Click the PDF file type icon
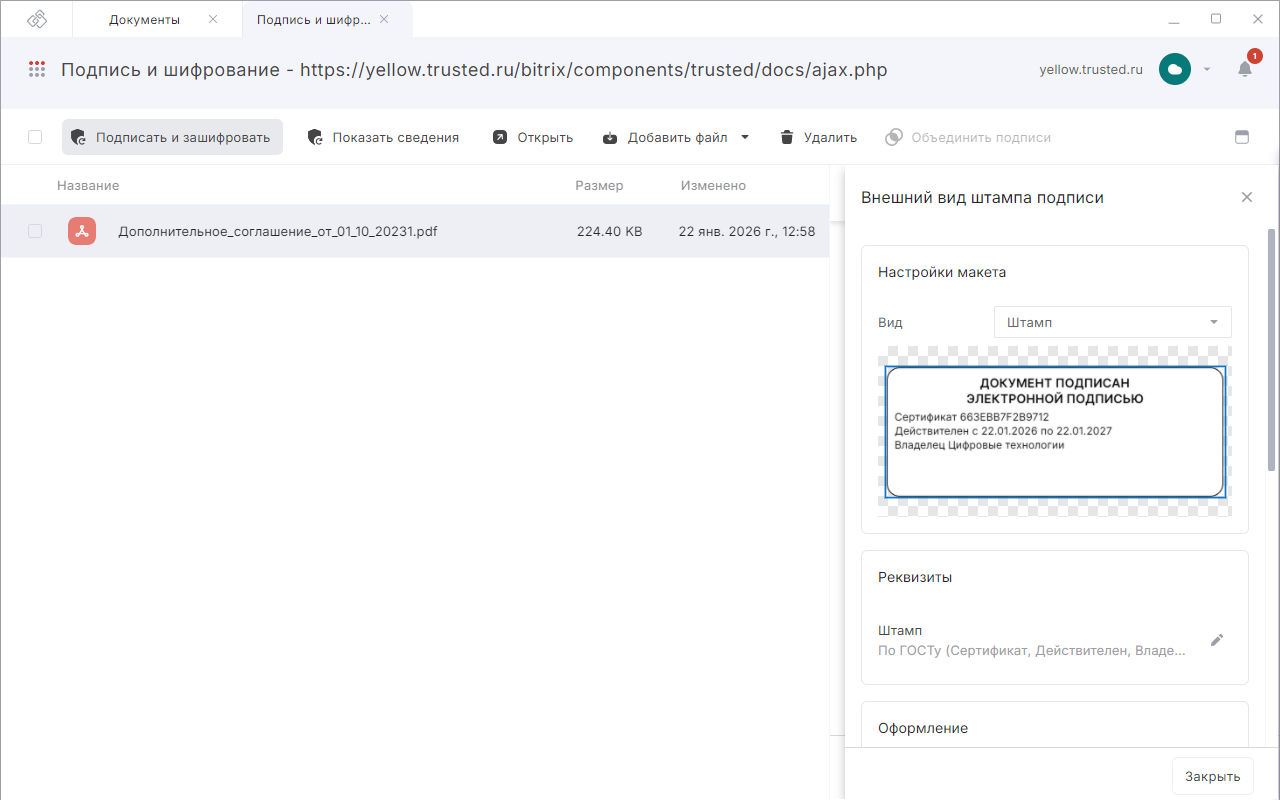Screen dimensions: 1280x800 pos(82,231)
